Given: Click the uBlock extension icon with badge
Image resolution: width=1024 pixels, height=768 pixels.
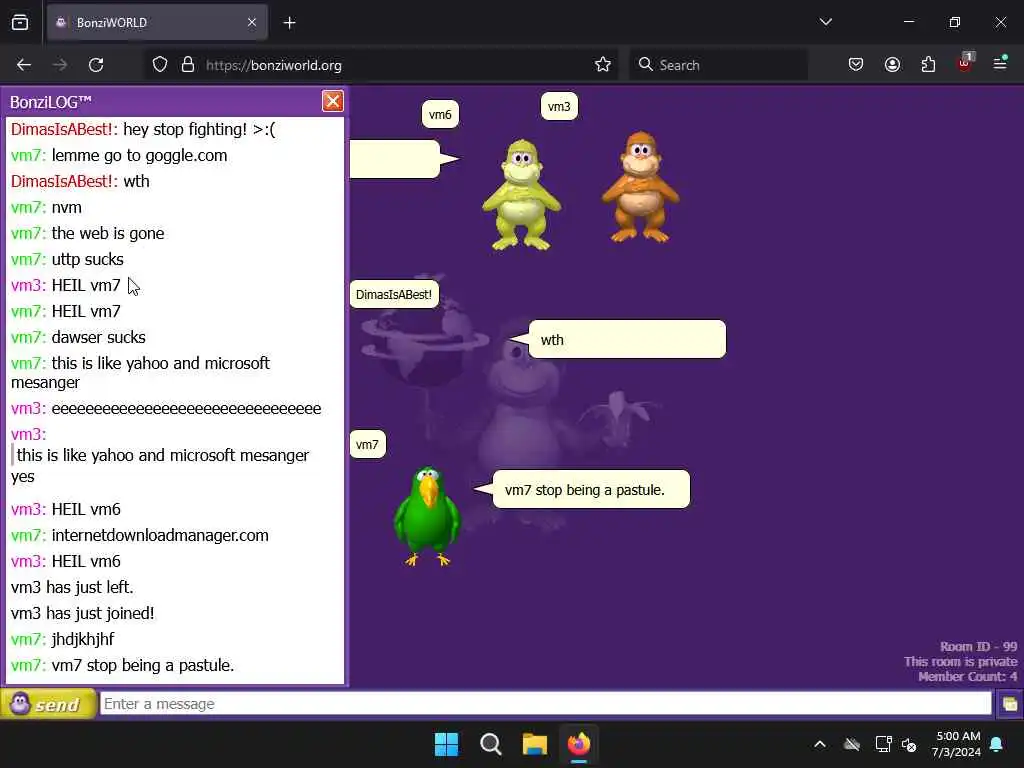Looking at the screenshot, I should pos(965,63).
